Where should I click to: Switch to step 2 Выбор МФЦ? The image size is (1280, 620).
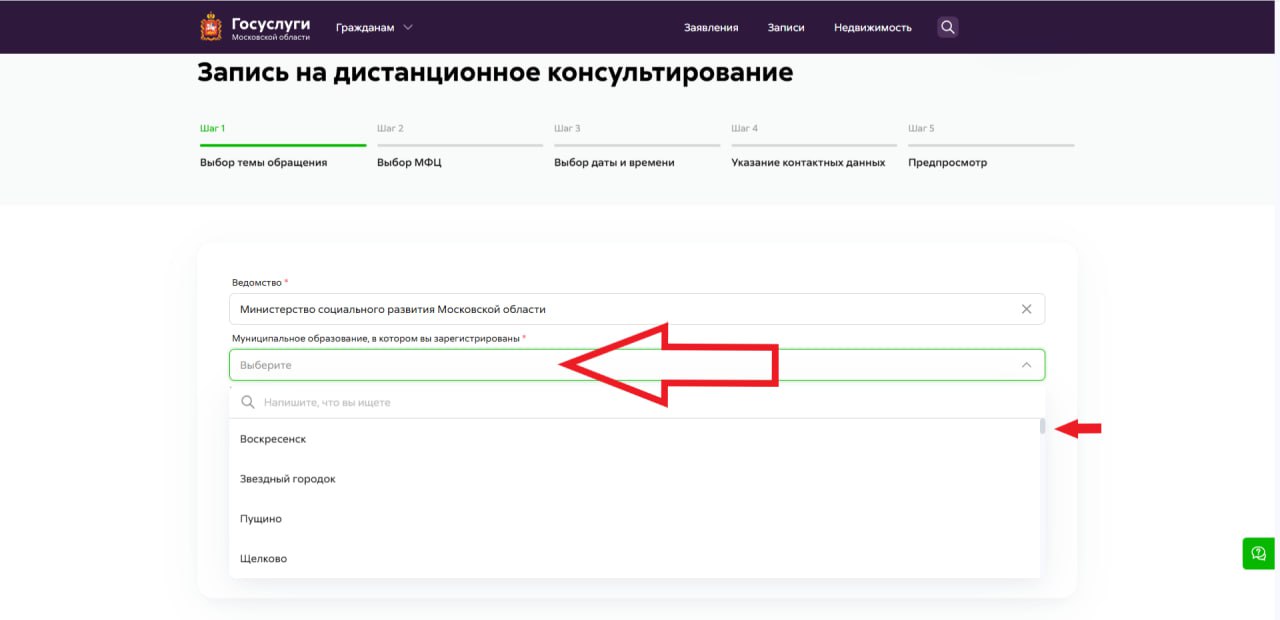click(x=409, y=162)
